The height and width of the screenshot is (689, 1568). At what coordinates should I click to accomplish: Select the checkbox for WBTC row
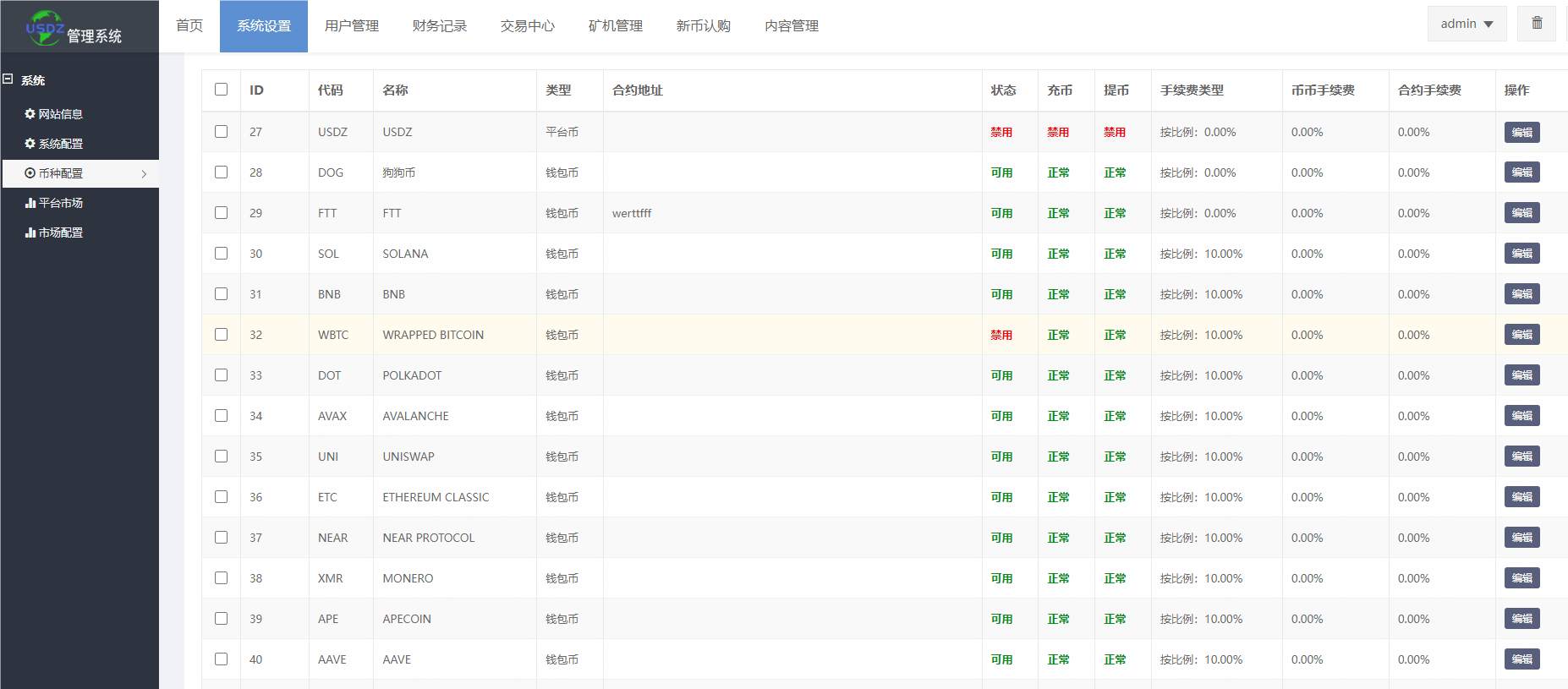222,335
